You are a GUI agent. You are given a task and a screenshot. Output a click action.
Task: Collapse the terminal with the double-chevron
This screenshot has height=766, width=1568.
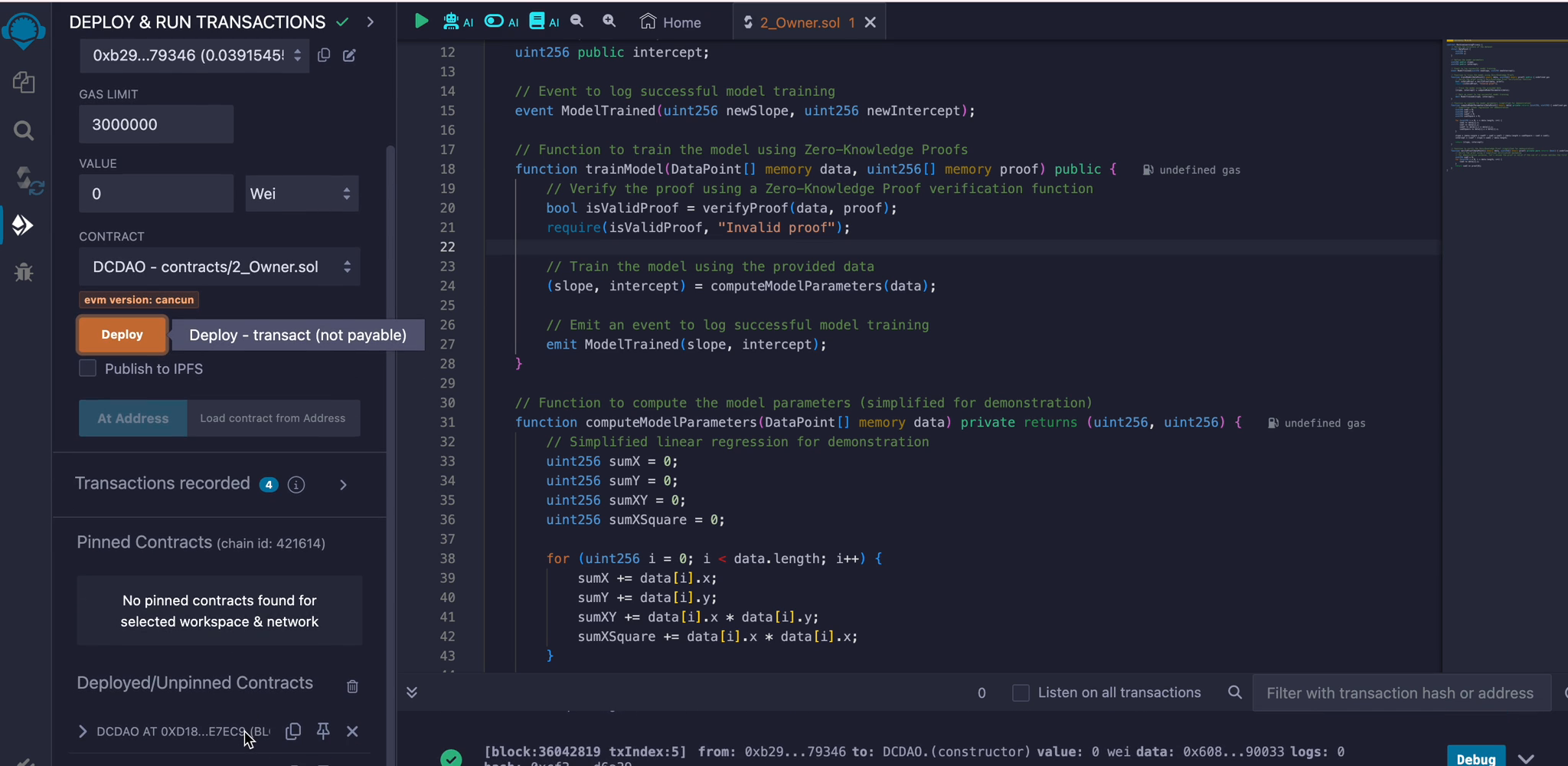tap(412, 692)
